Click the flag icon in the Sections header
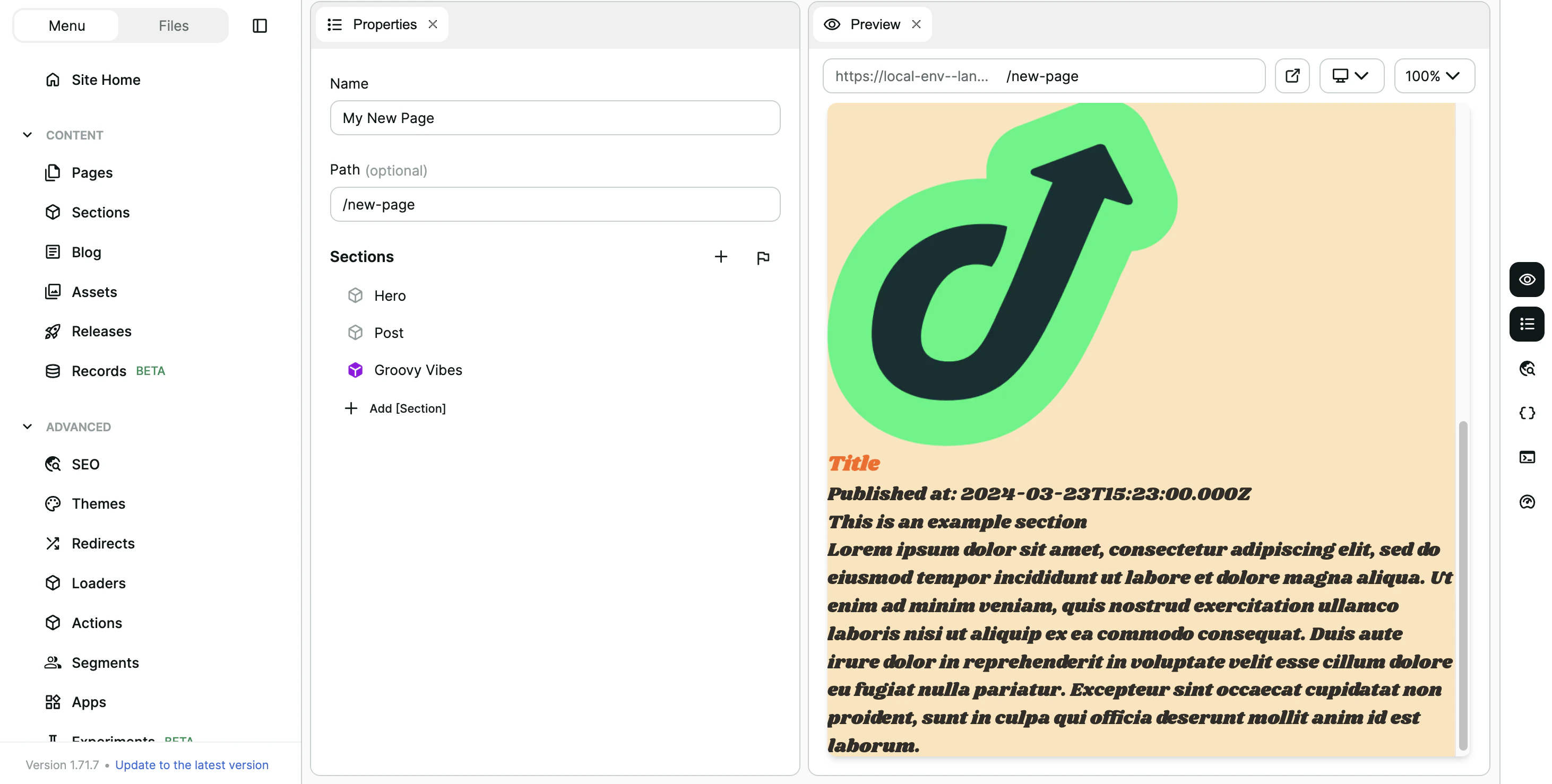Screen dimensions: 1552x784 (x=763, y=257)
